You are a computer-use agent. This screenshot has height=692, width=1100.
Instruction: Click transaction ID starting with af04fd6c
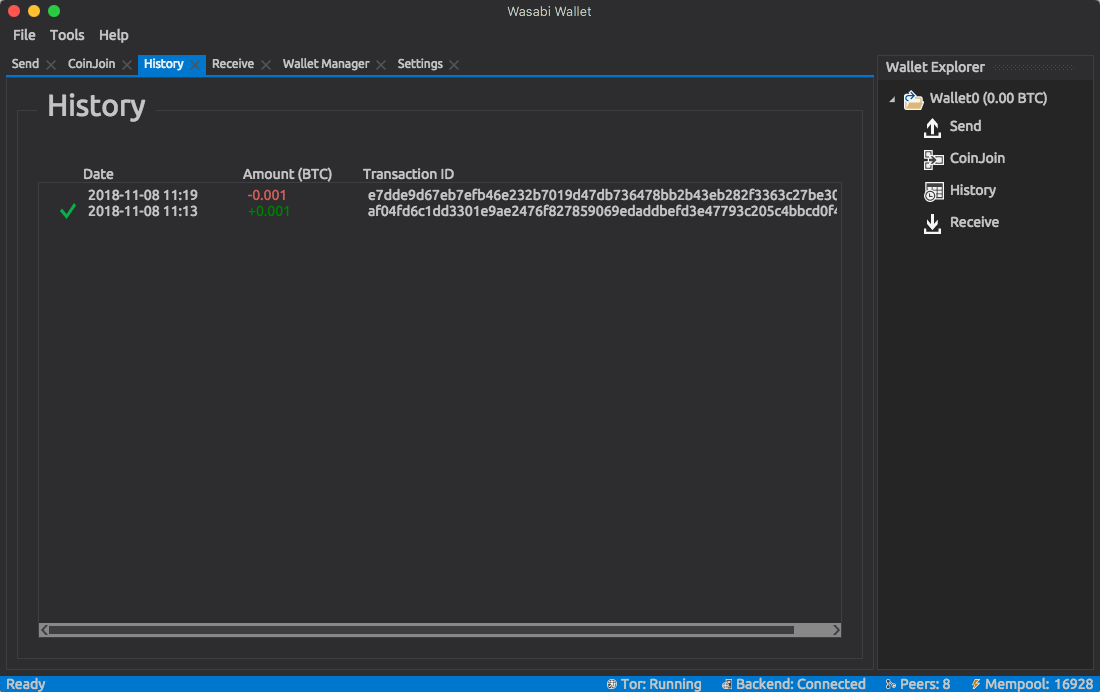click(x=602, y=211)
